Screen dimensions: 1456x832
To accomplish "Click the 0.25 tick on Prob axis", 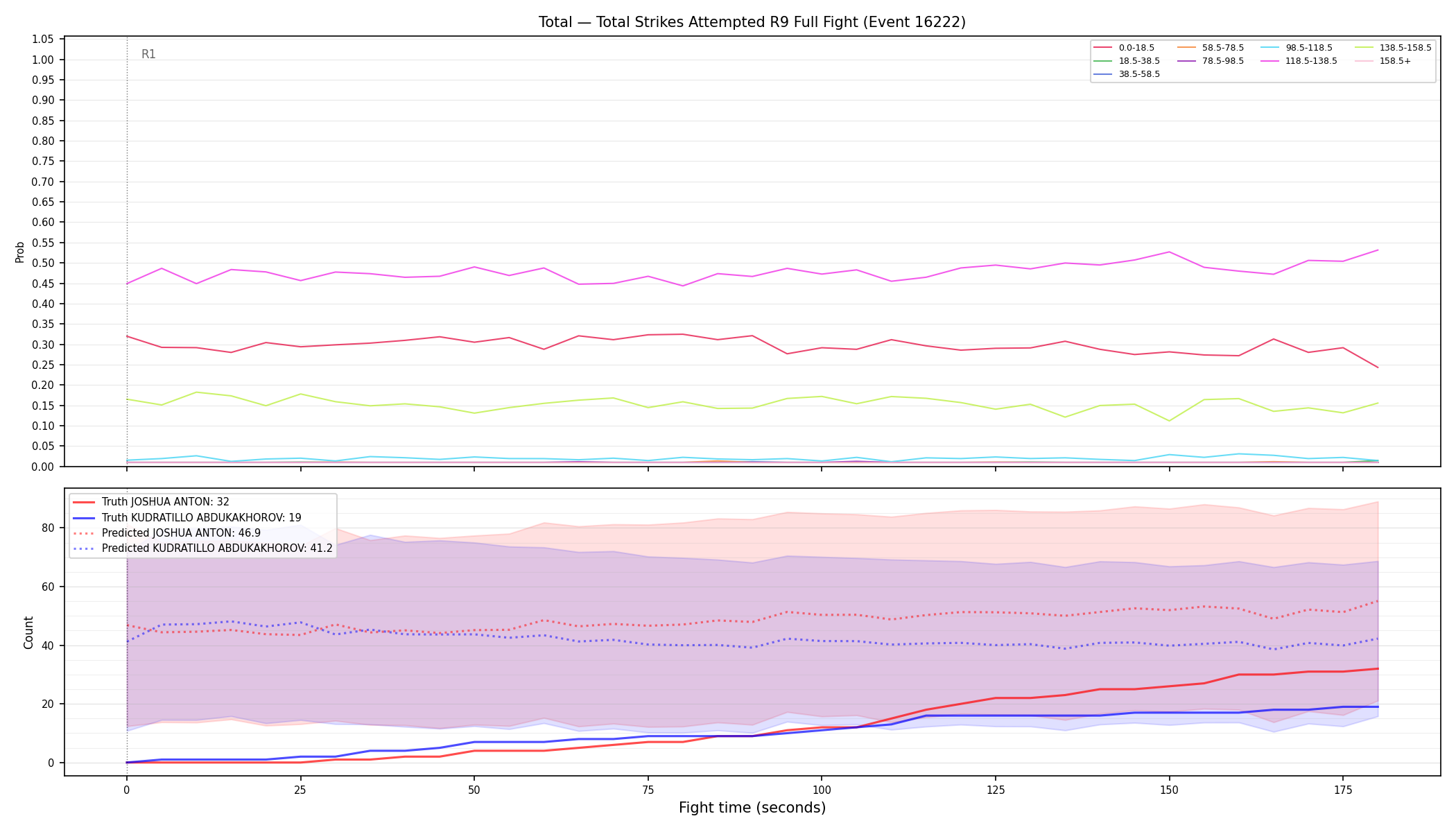I will point(43,365).
